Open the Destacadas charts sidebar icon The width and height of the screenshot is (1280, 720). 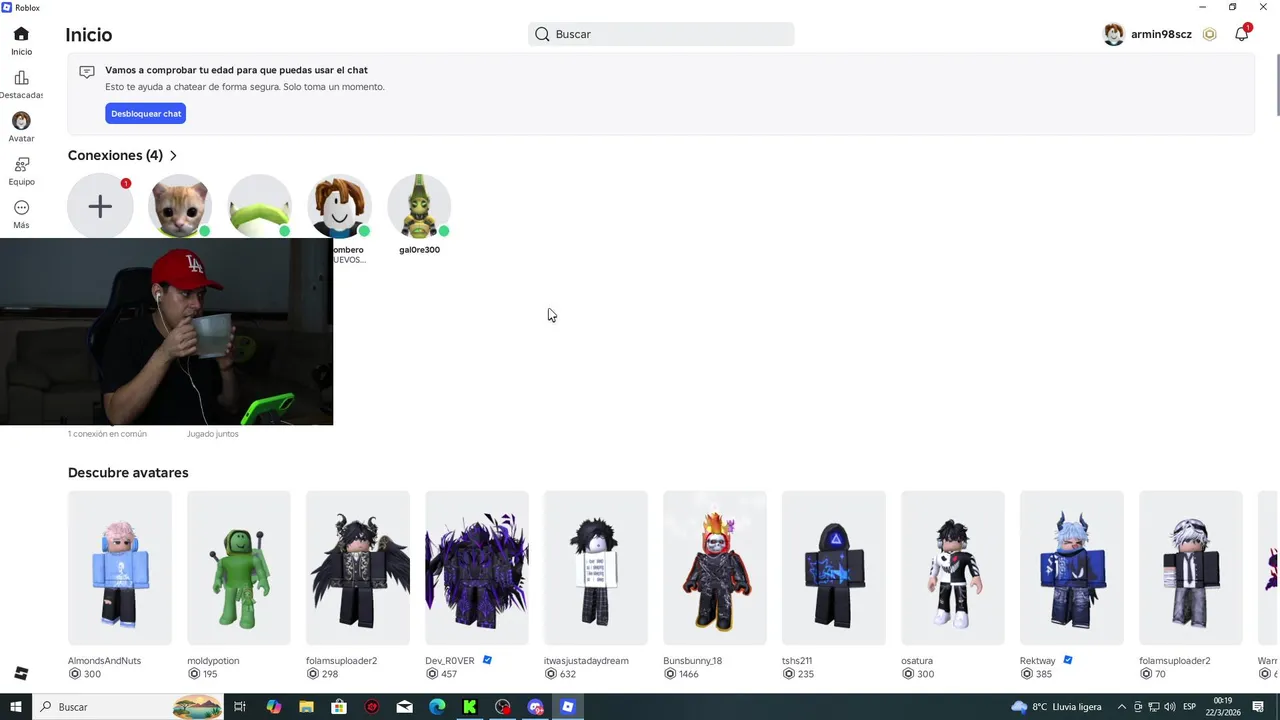click(x=21, y=78)
